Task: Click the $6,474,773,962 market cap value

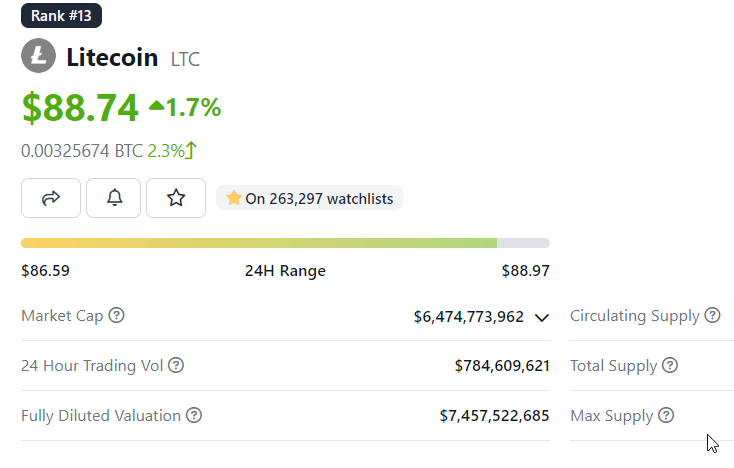Action: click(469, 317)
